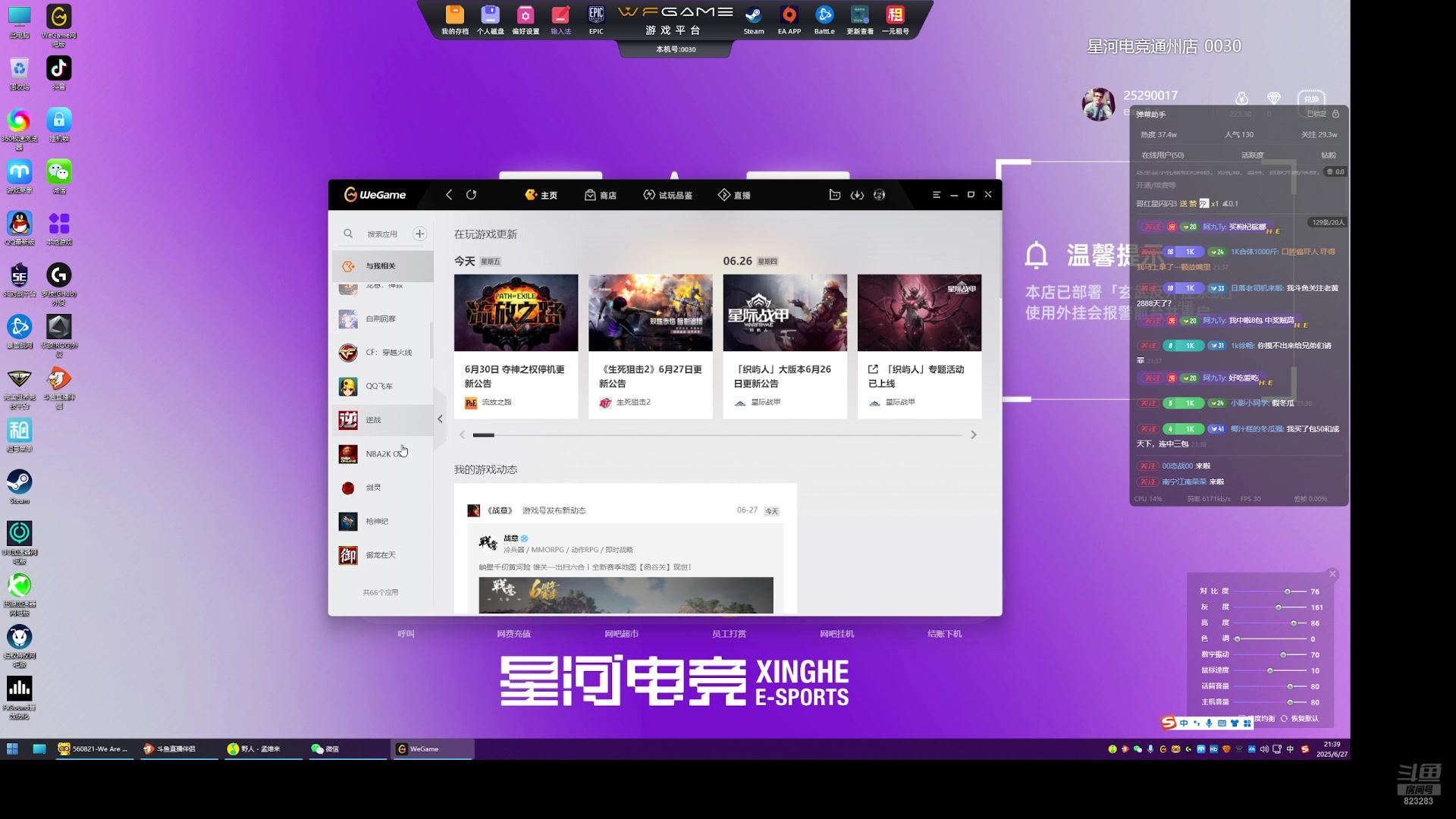1456x819 pixels.
Task: Open the 商店 tab in WeGame
Action: (600, 195)
